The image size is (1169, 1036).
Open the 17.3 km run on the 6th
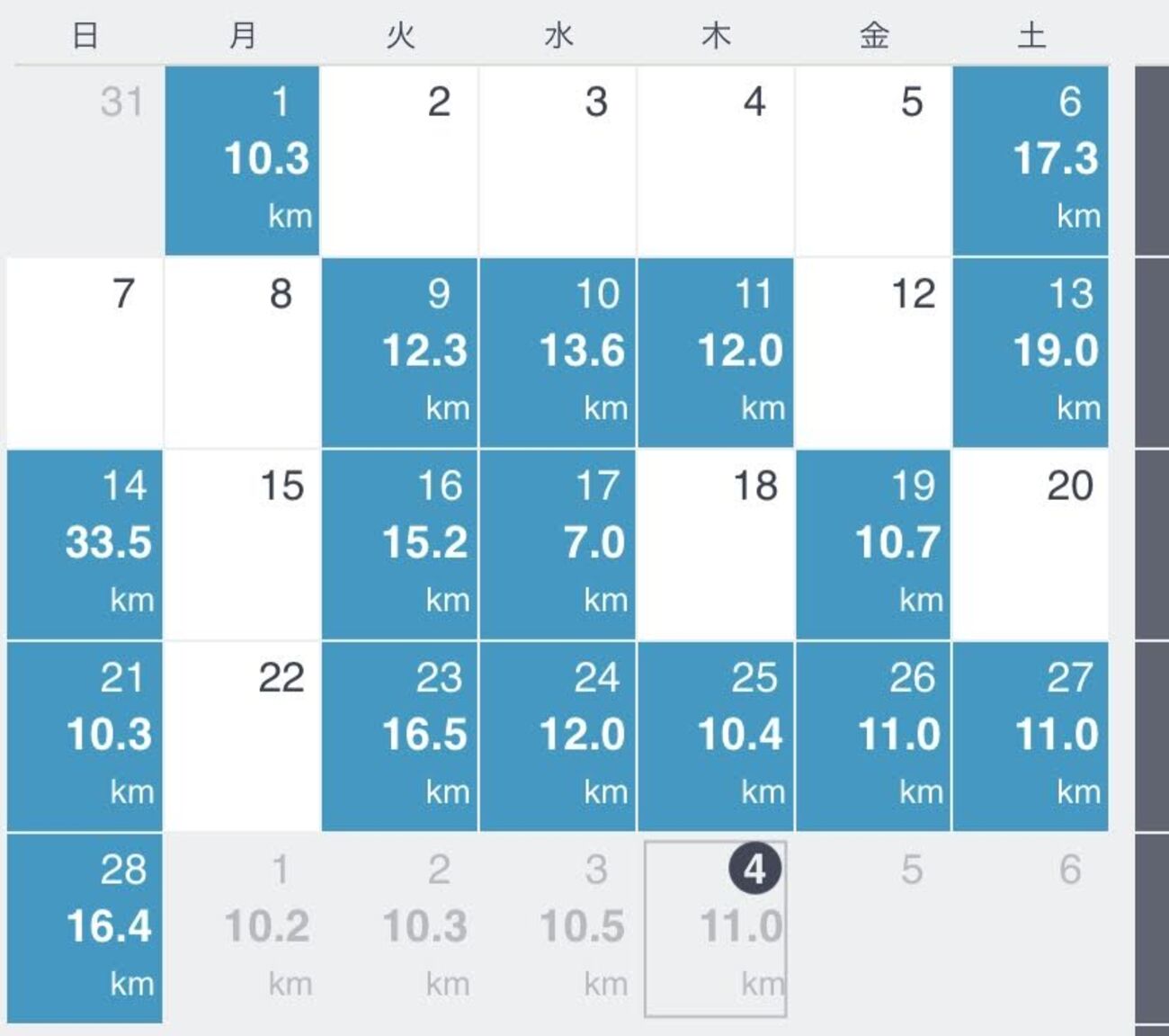(x=1031, y=160)
